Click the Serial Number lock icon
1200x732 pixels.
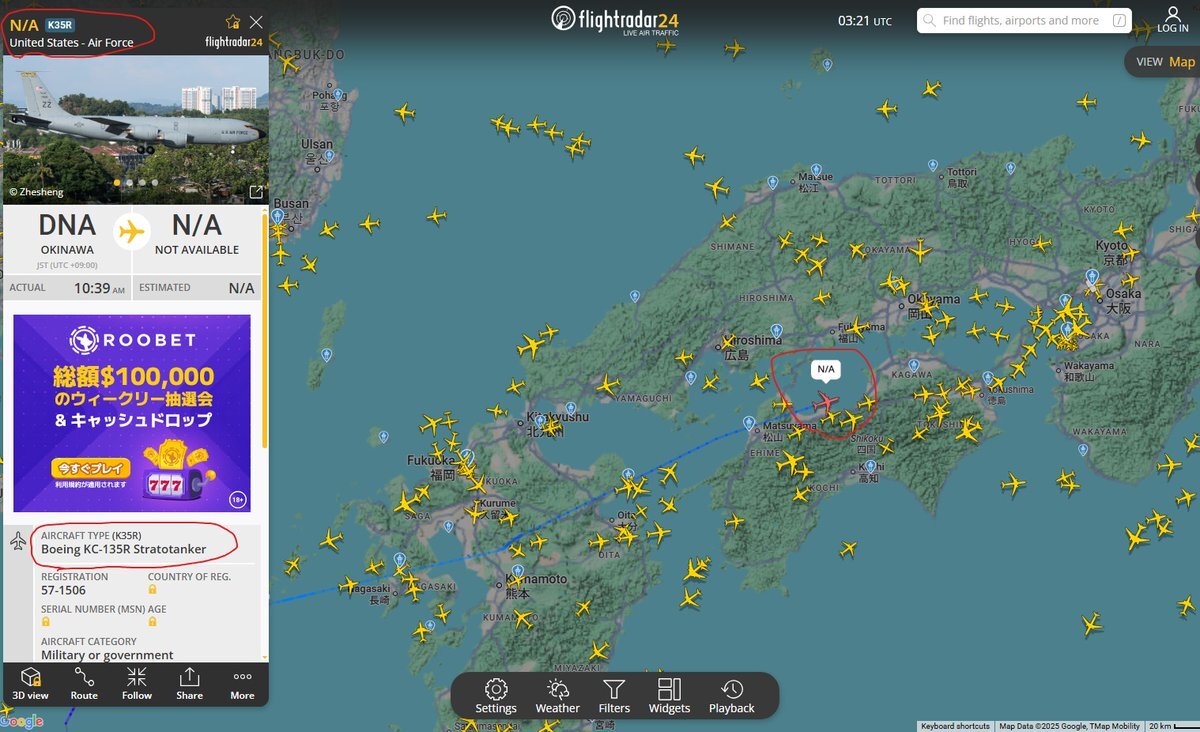point(46,622)
